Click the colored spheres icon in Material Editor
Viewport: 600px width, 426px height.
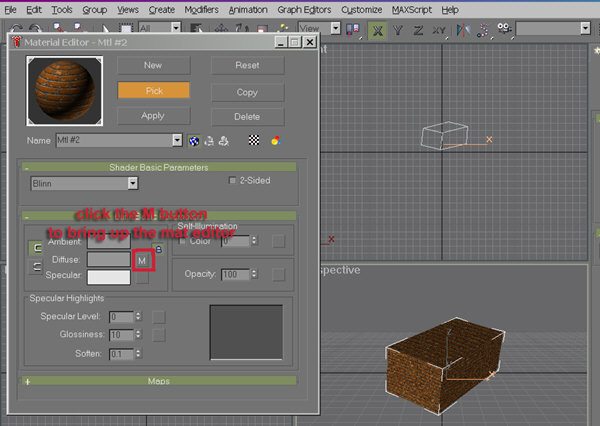coord(276,140)
